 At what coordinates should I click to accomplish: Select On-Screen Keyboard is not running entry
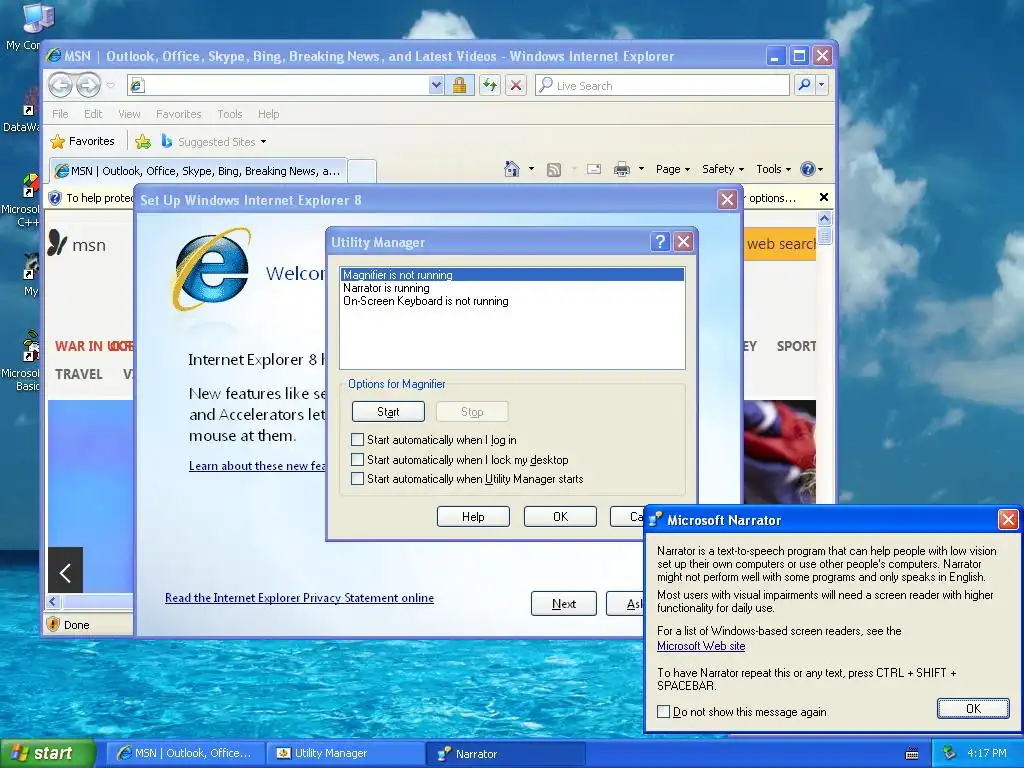[x=513, y=301]
